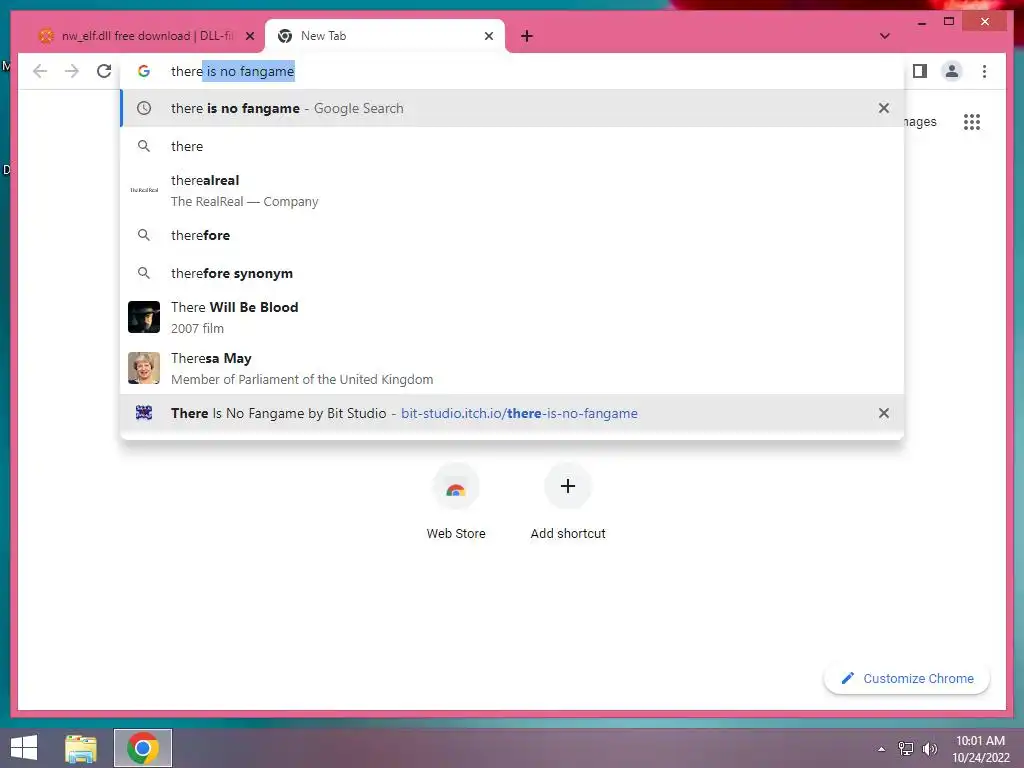The height and width of the screenshot is (768, 1024).
Task: Click Chrome icon in taskbar
Action: (x=143, y=748)
